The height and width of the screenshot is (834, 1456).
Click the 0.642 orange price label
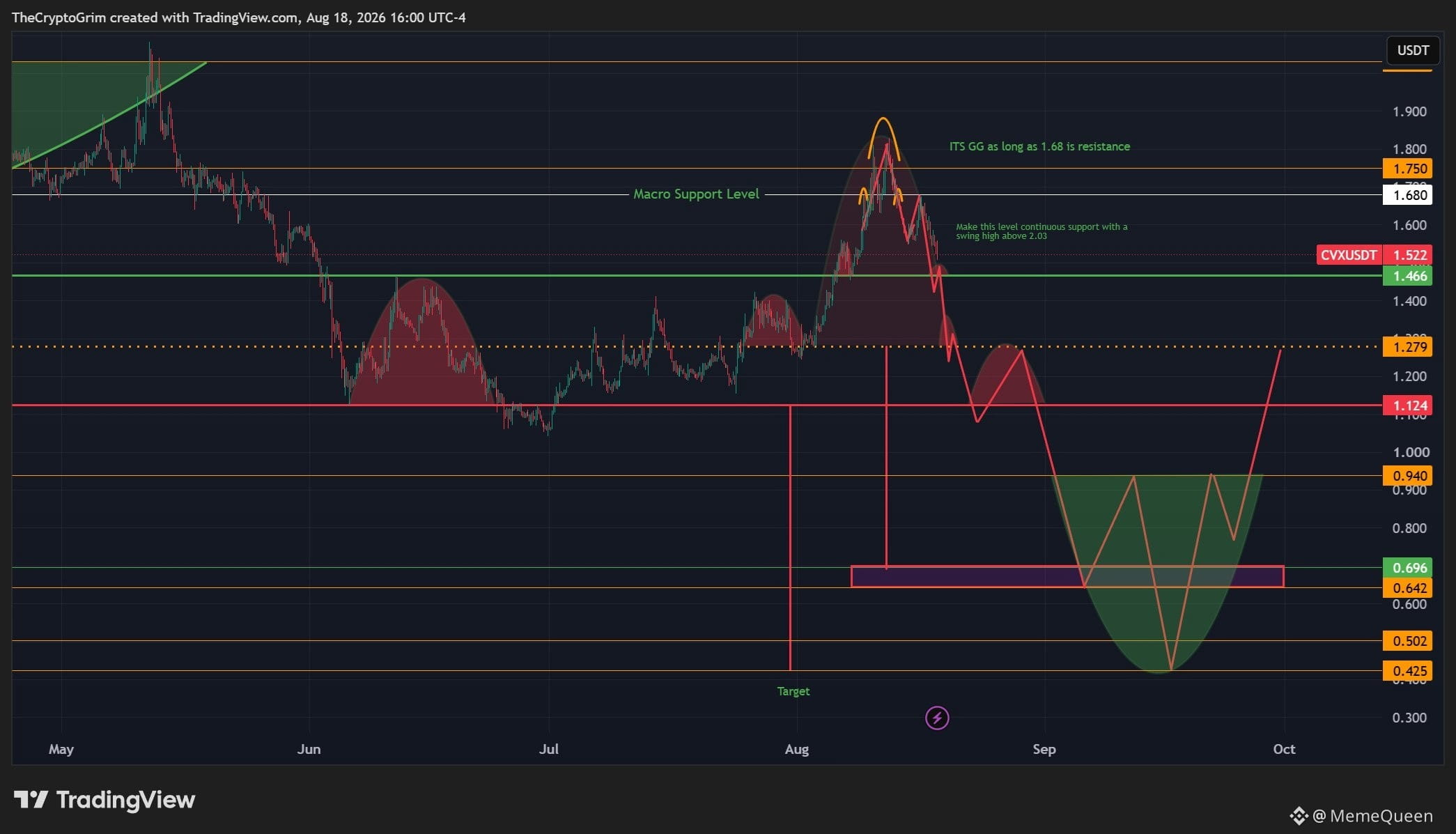click(1408, 588)
